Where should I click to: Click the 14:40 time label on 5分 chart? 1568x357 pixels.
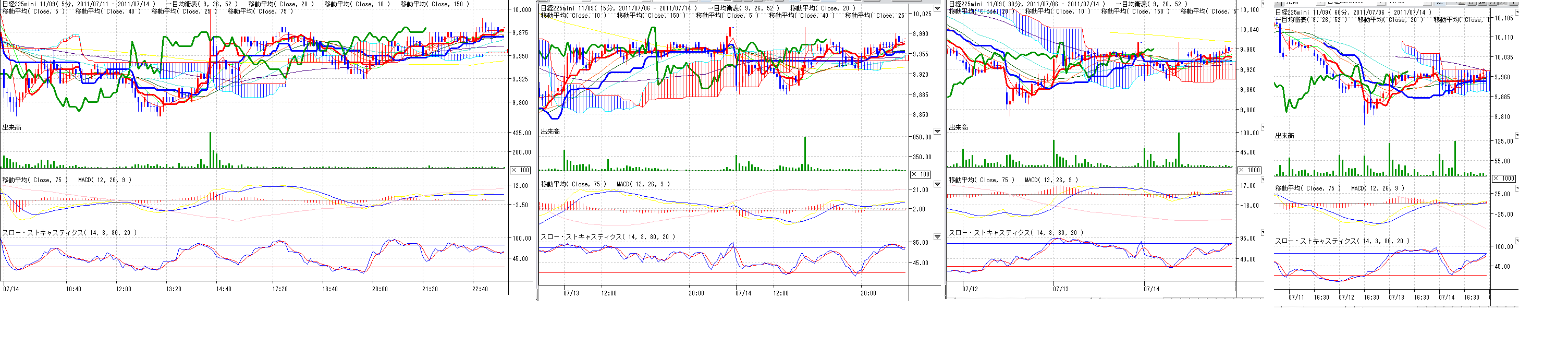pyautogui.click(x=224, y=289)
